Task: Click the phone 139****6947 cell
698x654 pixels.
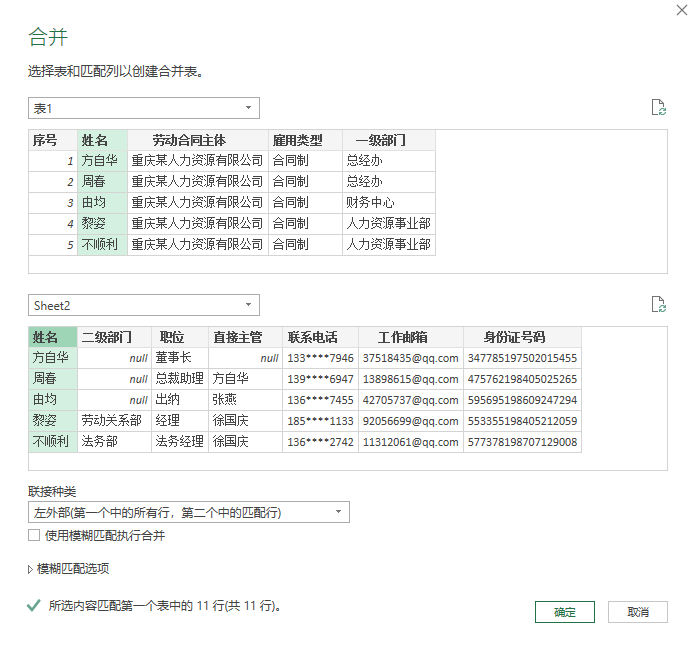Action: point(321,378)
